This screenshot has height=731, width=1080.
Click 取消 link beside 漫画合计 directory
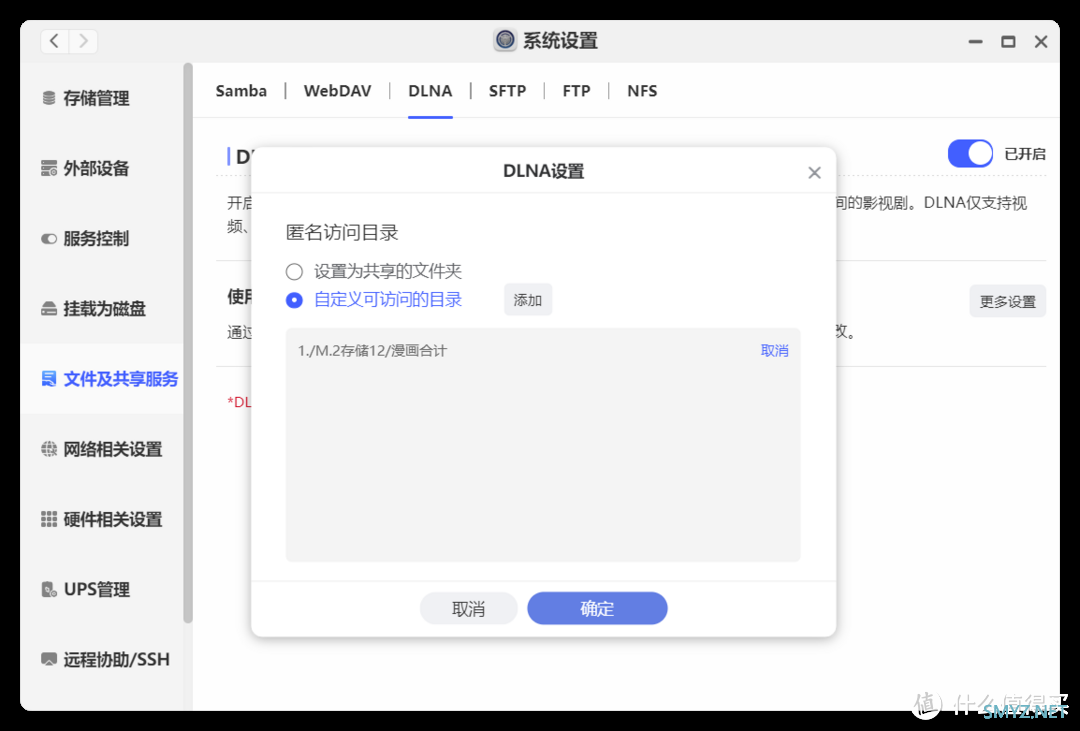pos(774,351)
